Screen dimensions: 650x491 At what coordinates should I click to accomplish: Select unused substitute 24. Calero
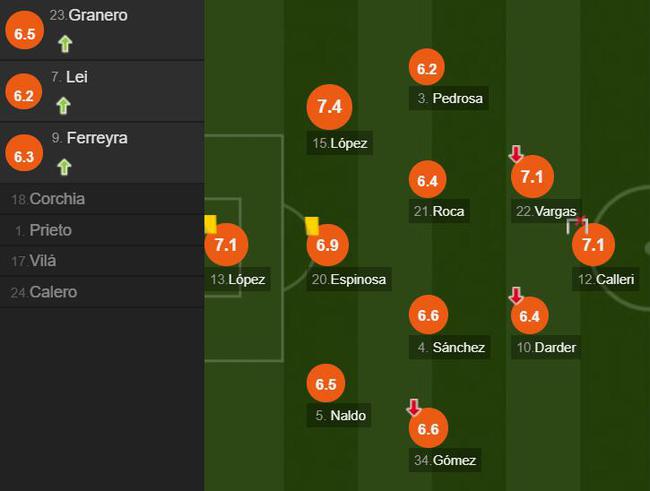click(x=102, y=292)
